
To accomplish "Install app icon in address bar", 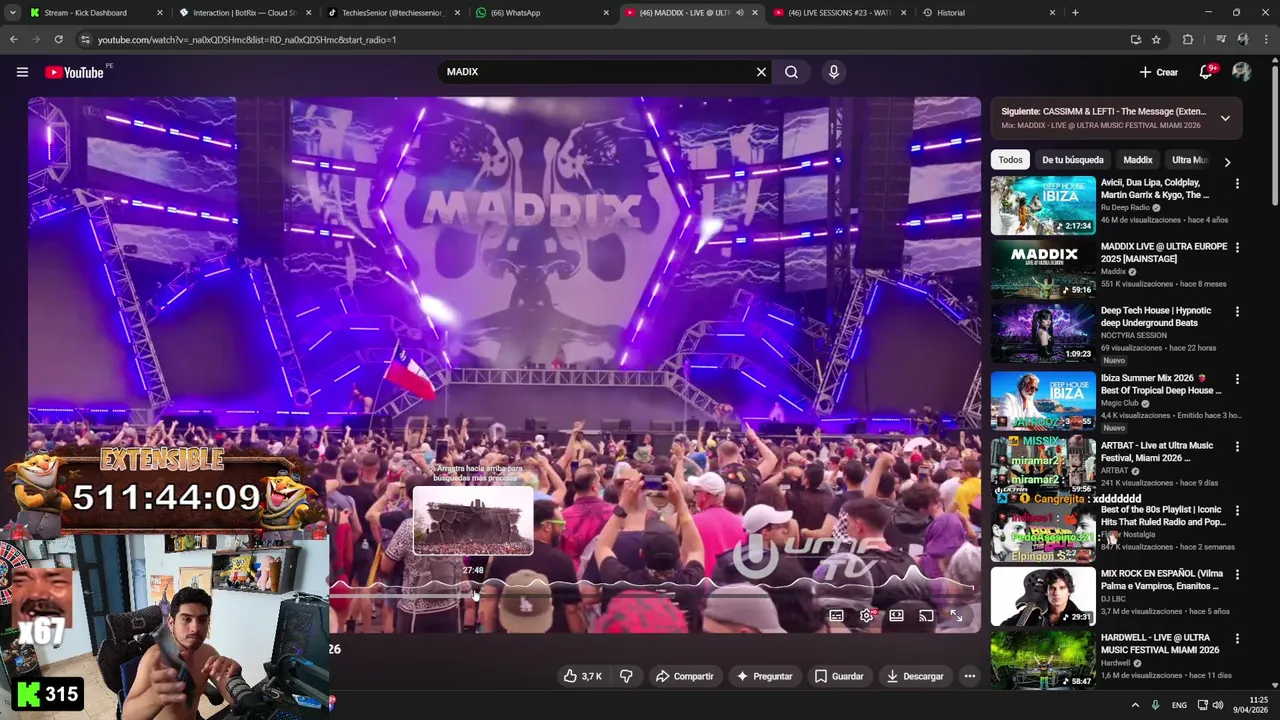I will tap(1135, 39).
